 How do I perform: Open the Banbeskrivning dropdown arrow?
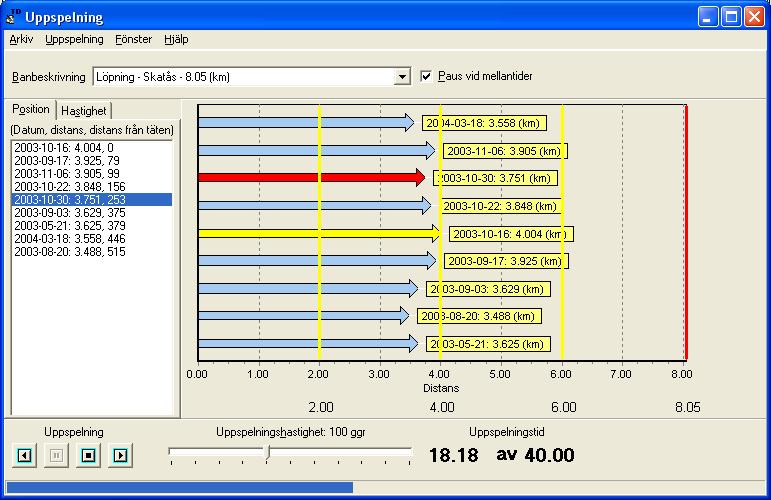tap(402, 77)
